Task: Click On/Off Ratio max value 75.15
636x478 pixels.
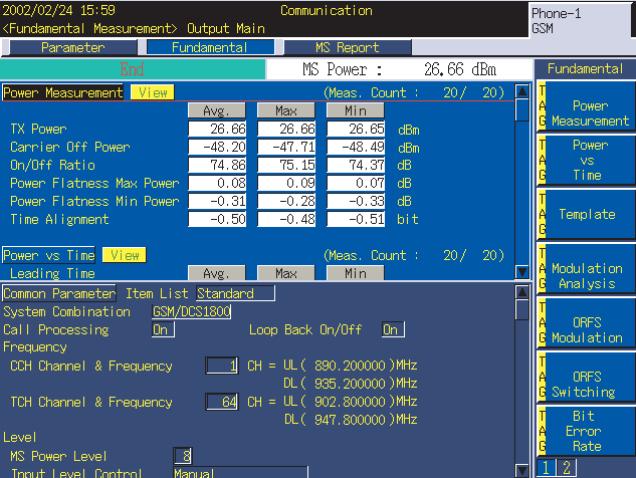Action: (286, 165)
